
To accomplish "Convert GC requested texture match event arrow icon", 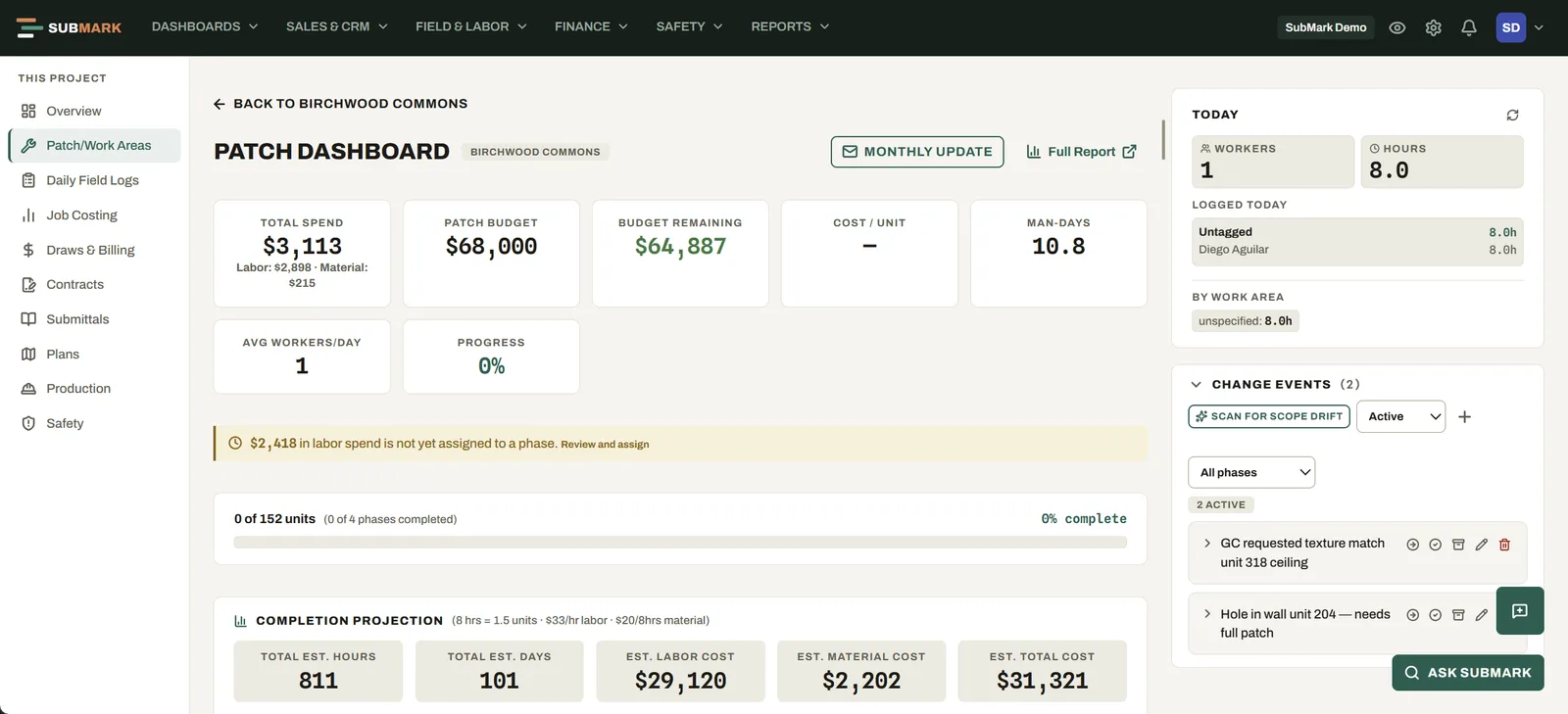I will [1412, 545].
